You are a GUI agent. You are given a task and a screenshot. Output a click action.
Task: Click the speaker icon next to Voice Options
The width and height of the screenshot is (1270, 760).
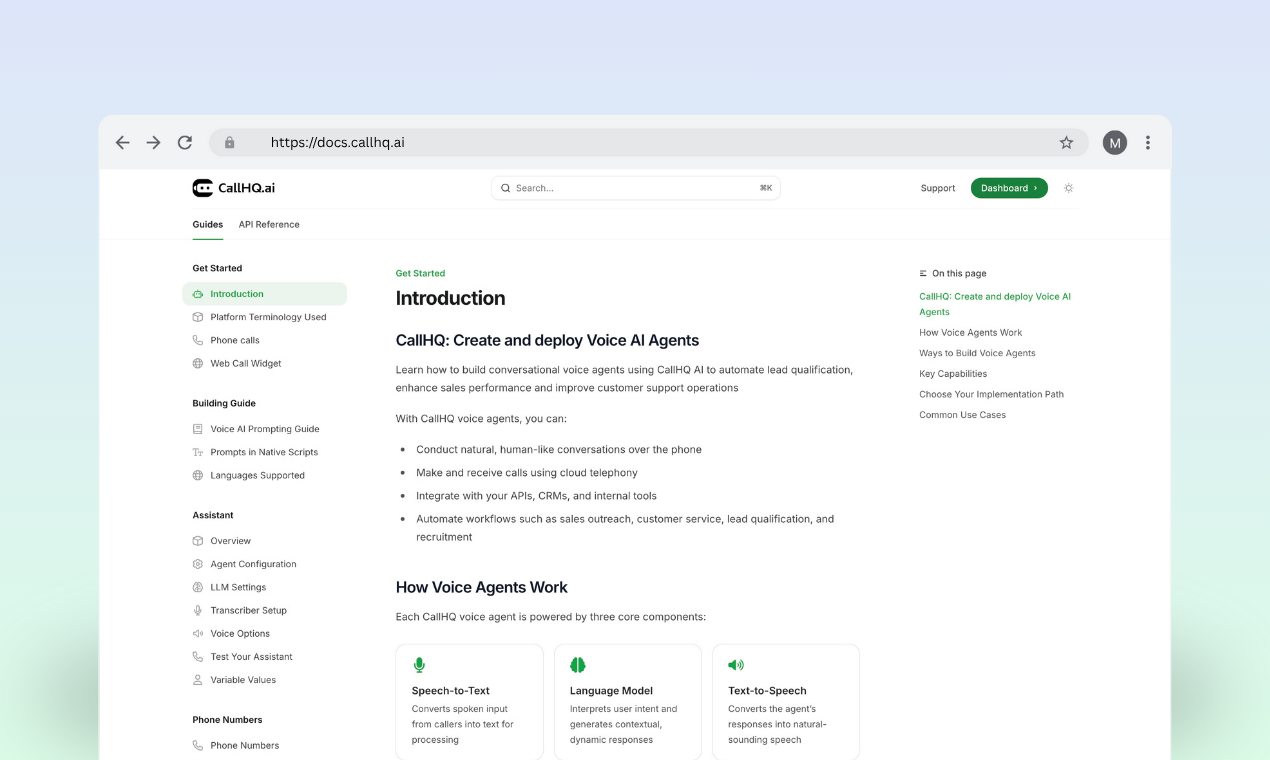[x=198, y=634]
